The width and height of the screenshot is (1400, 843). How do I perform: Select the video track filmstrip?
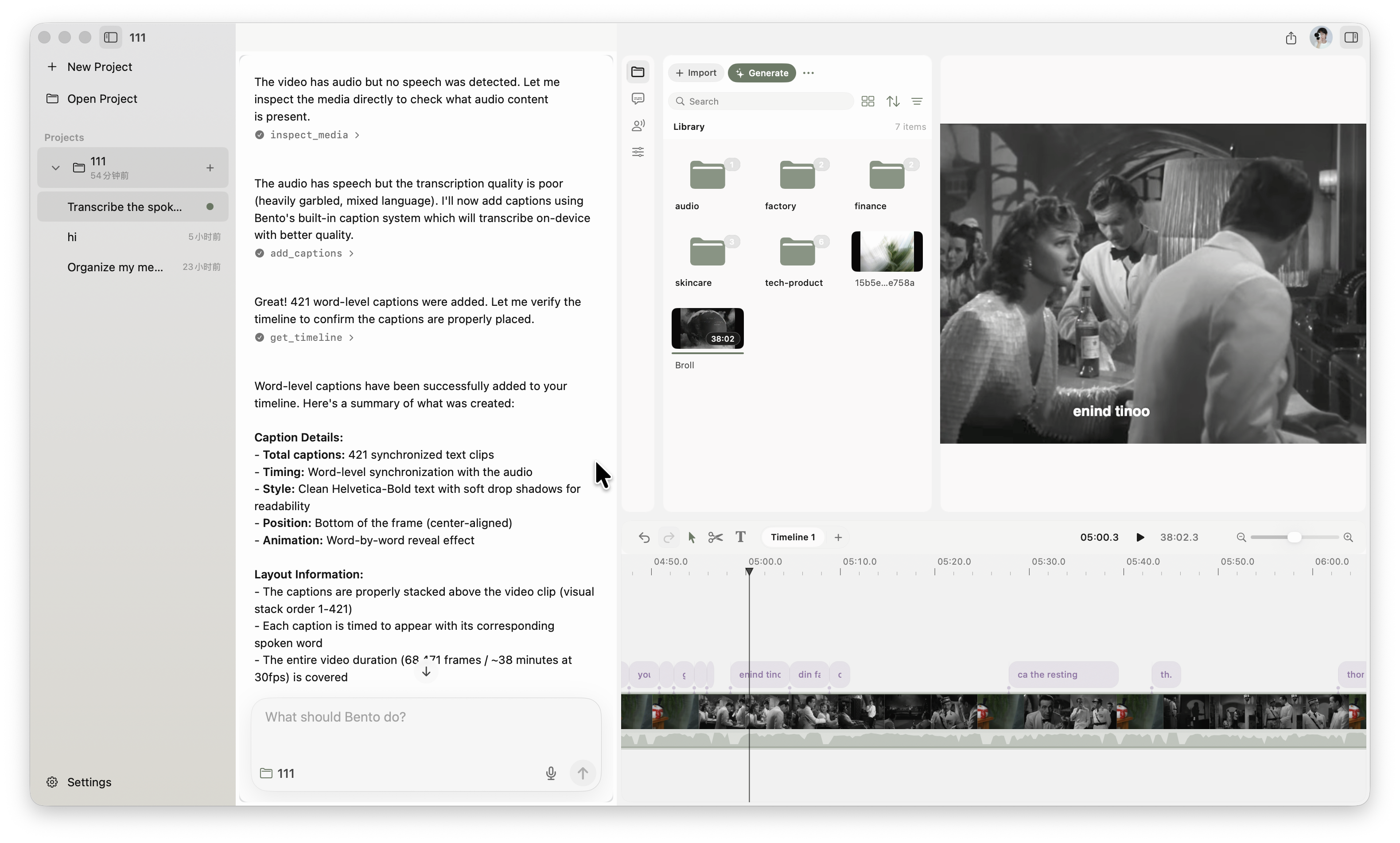(993, 710)
